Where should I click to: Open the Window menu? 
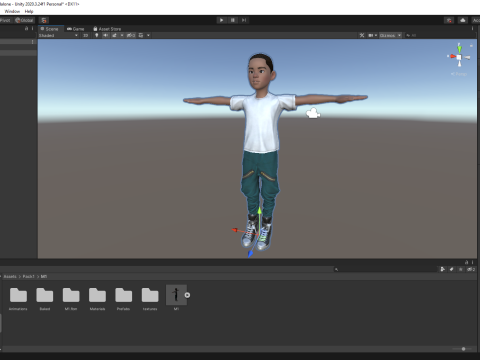point(12,11)
